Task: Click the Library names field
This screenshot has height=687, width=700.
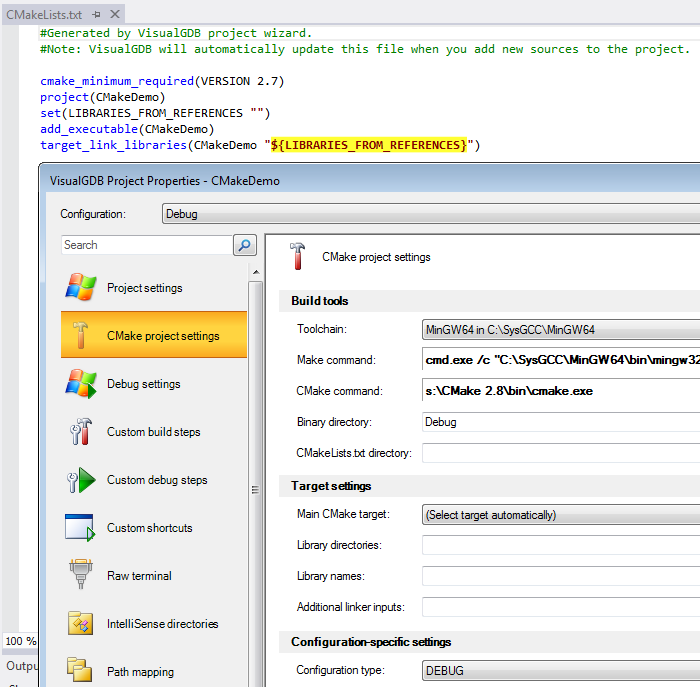Action: 561,576
